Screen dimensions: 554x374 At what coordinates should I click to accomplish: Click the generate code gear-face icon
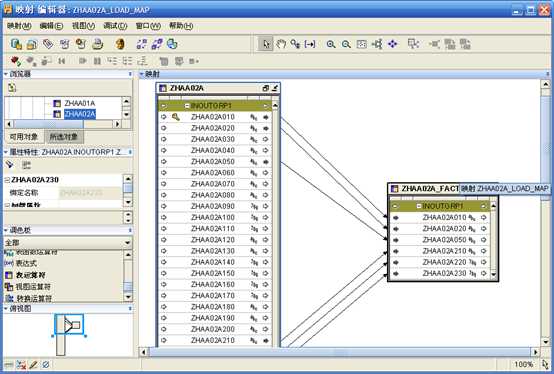(120, 44)
